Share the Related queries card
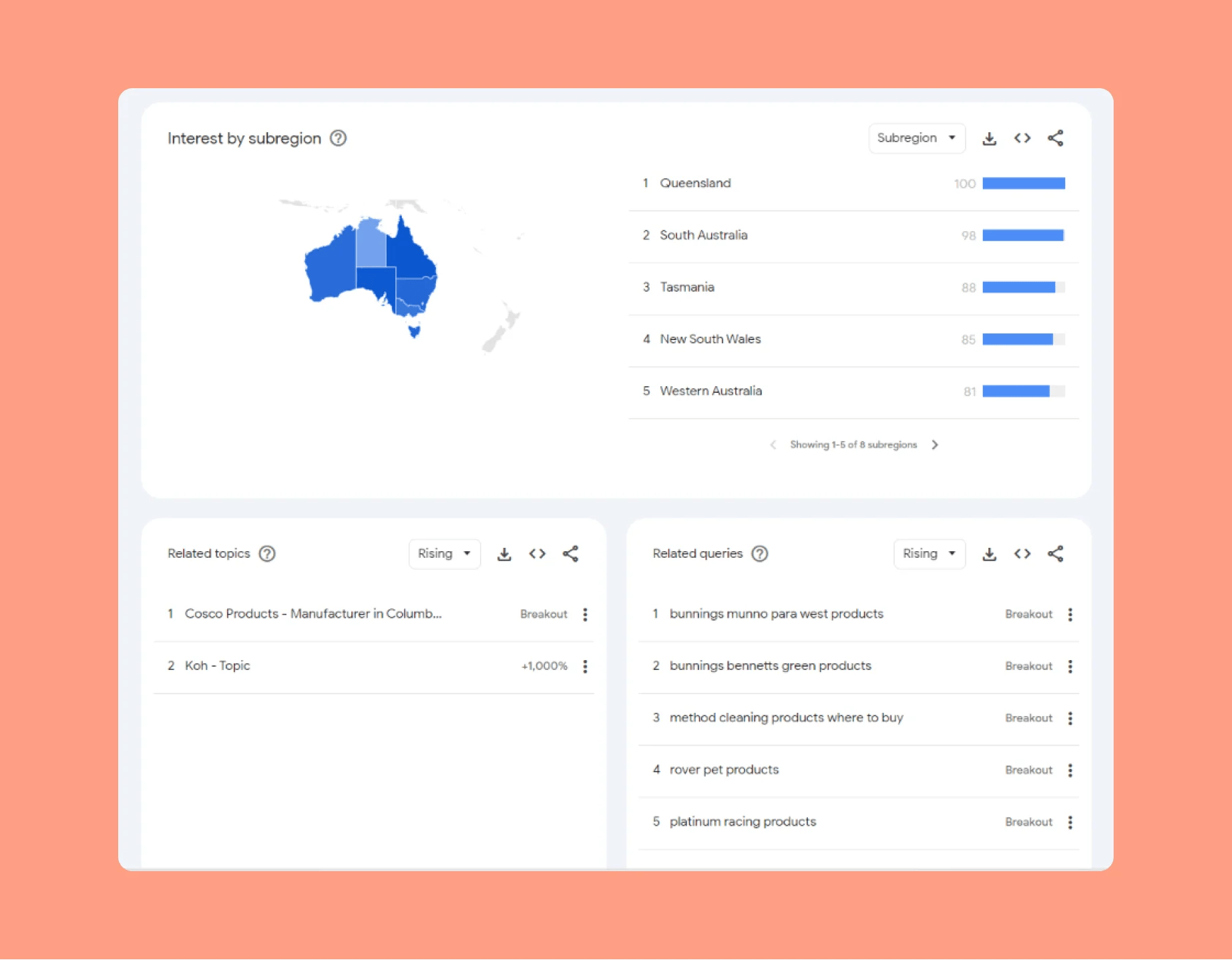The image size is (1232, 960). (x=1056, y=554)
